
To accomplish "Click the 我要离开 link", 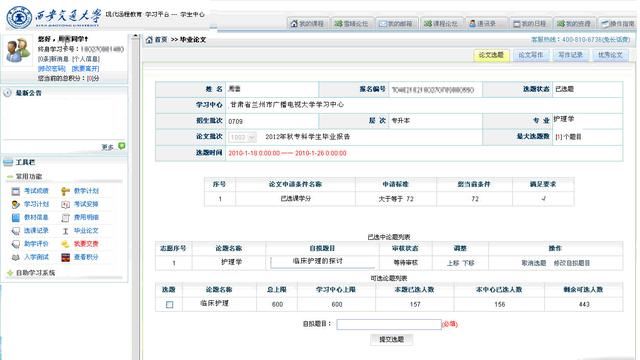I will pyautogui.click(x=85, y=69).
